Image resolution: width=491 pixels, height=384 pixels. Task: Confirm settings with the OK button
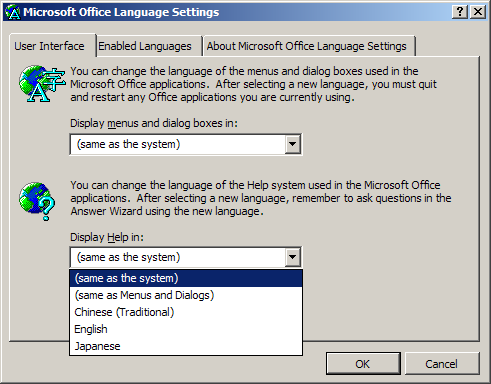point(363,364)
